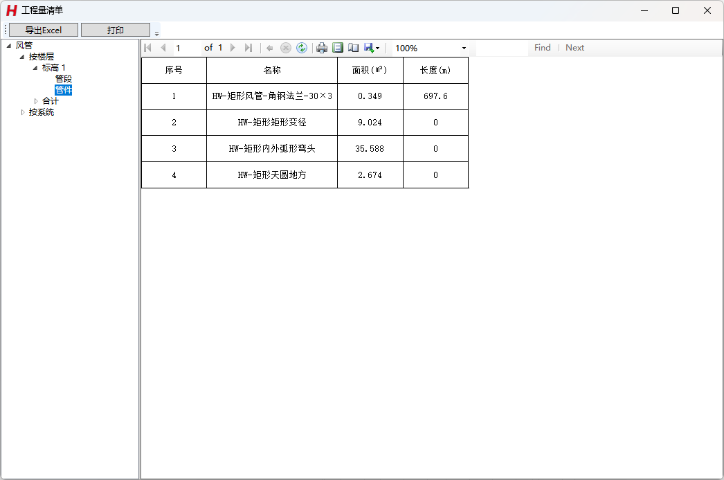This screenshot has height=480, width=724.
Task: Click the printer icon in report toolbar
Action: (321, 48)
